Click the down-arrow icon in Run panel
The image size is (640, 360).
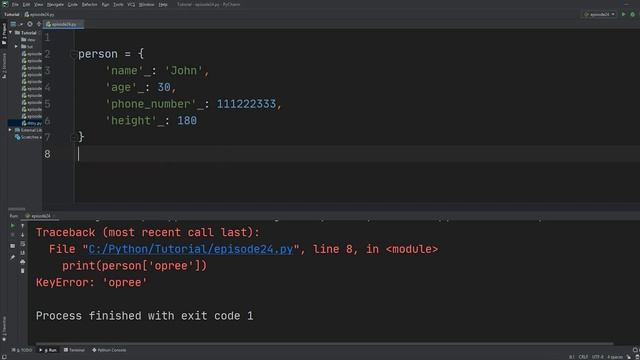click(x=22, y=235)
